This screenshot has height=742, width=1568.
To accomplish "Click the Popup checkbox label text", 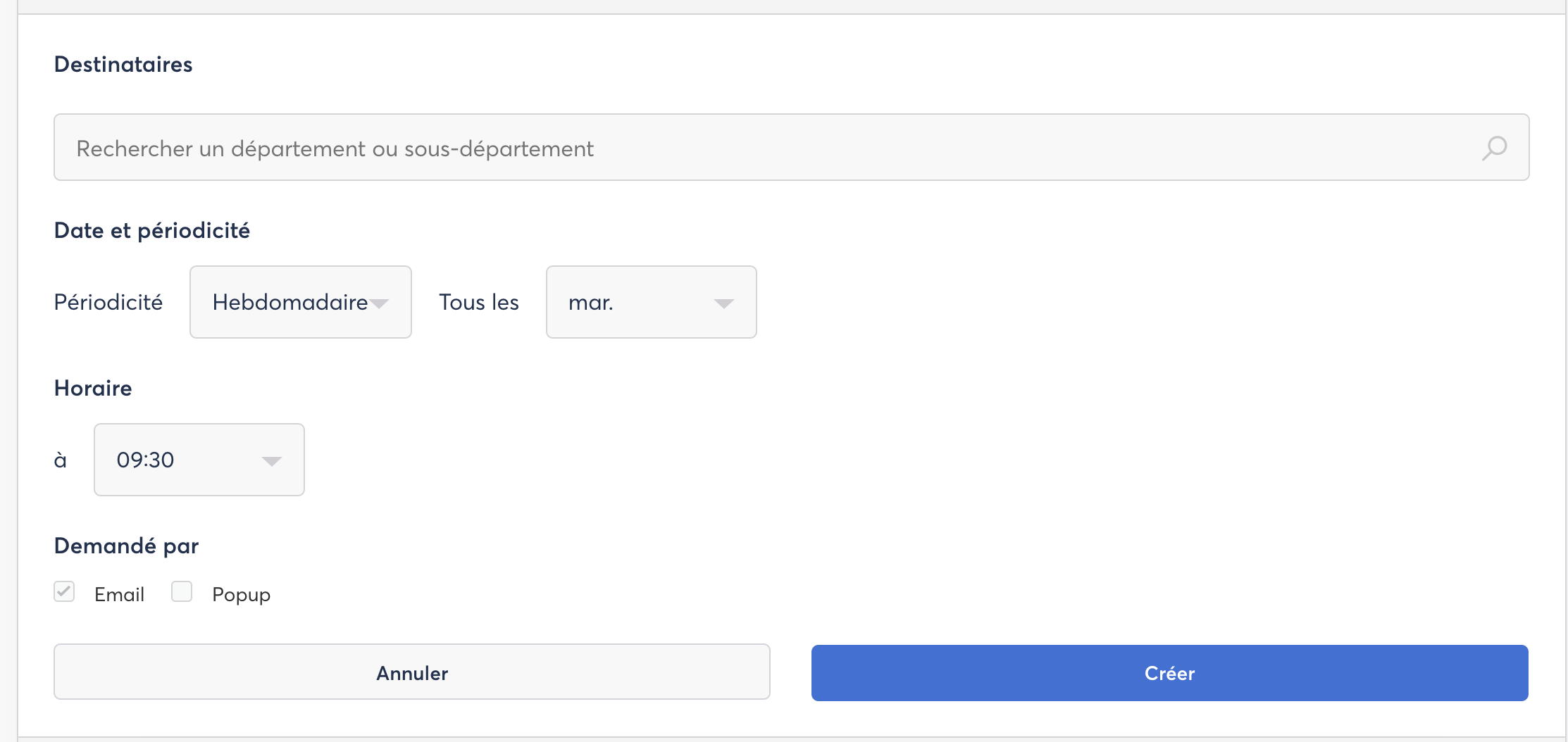I will [241, 595].
